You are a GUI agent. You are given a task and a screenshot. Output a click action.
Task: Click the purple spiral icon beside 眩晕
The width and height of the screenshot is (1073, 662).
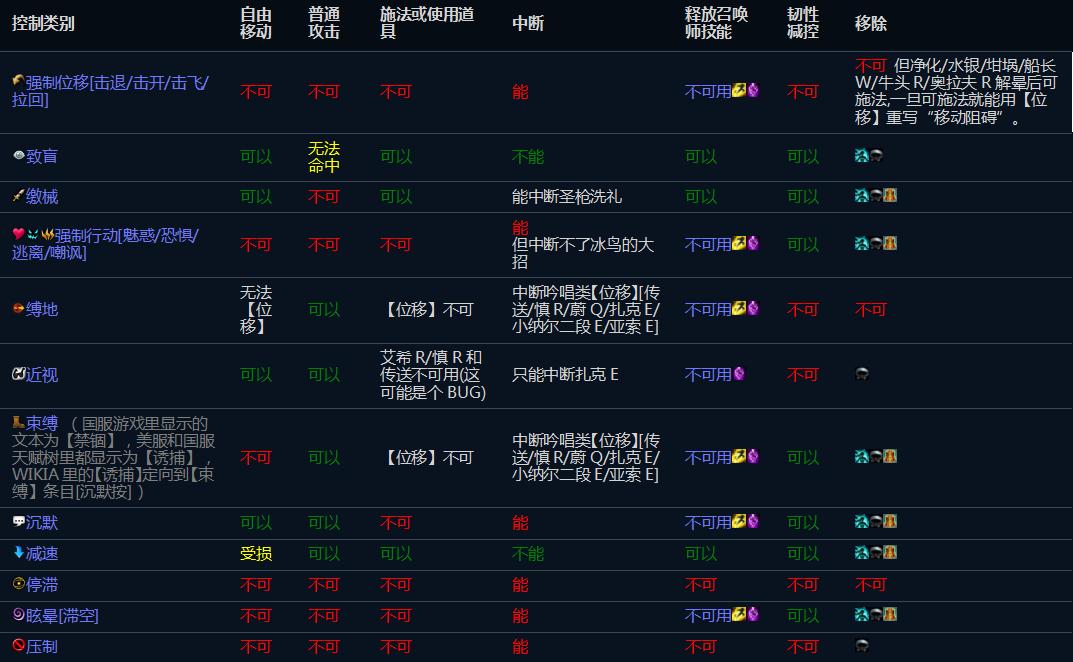click(18, 614)
